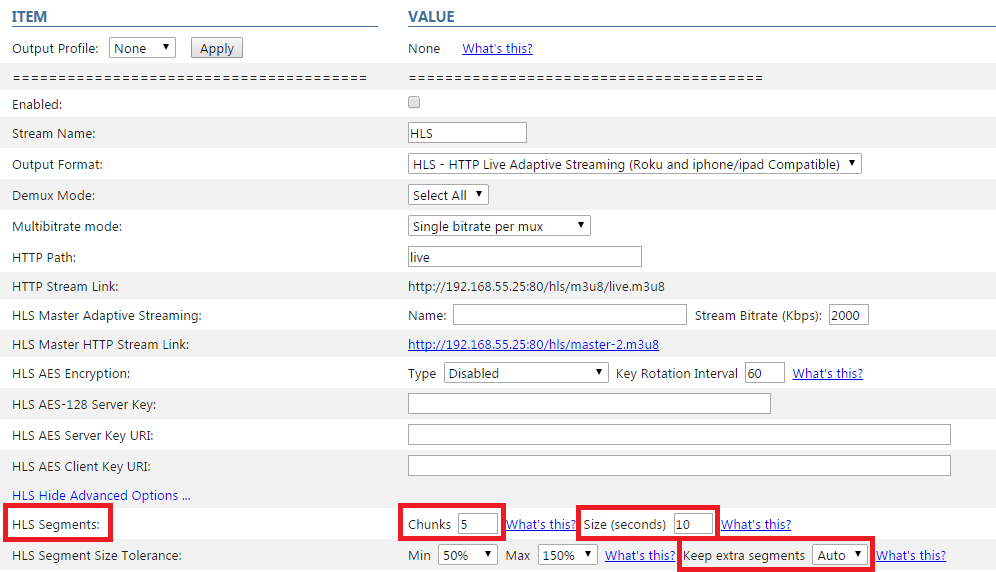Image resolution: width=996 pixels, height=572 pixels.
Task: Enable the stream checkbox
Action: 414,102
